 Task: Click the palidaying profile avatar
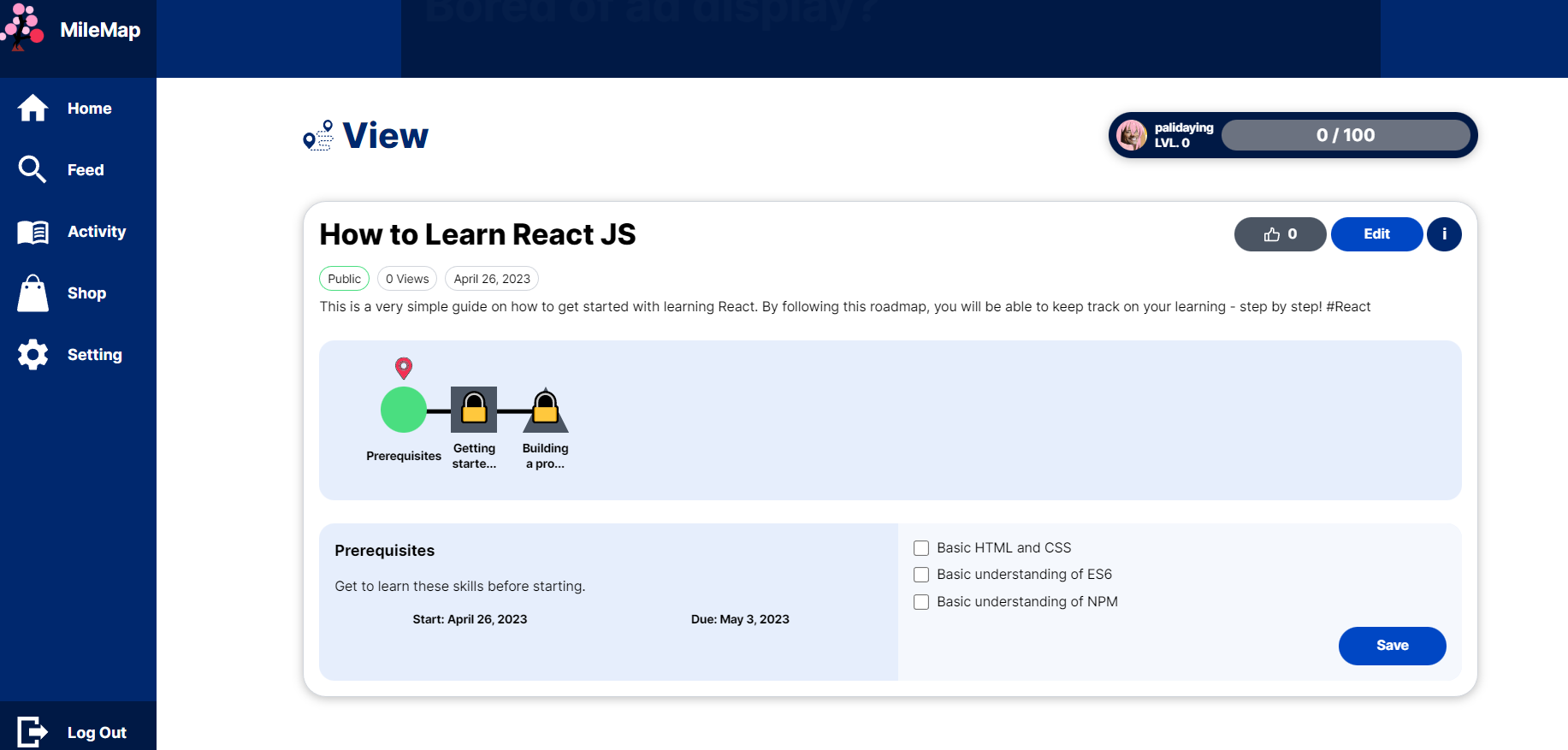tap(1132, 135)
